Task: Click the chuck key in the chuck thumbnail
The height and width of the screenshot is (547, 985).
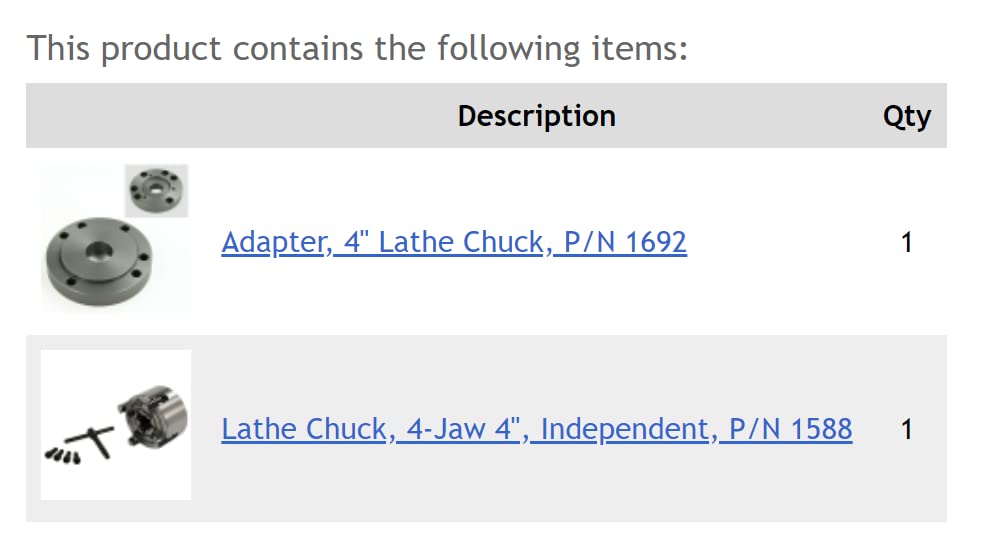Action: coord(93,438)
